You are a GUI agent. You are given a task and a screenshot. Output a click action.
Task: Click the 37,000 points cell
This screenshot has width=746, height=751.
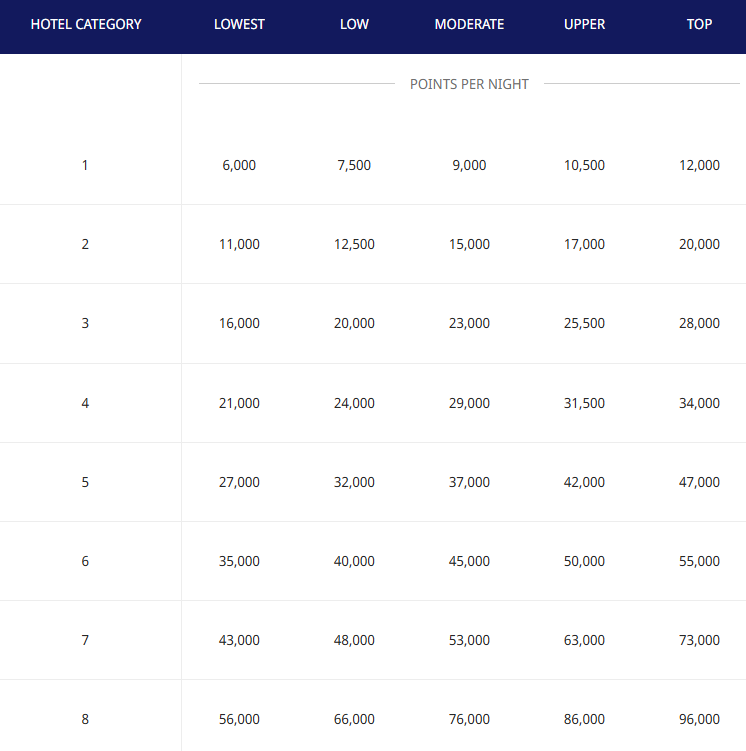click(469, 482)
